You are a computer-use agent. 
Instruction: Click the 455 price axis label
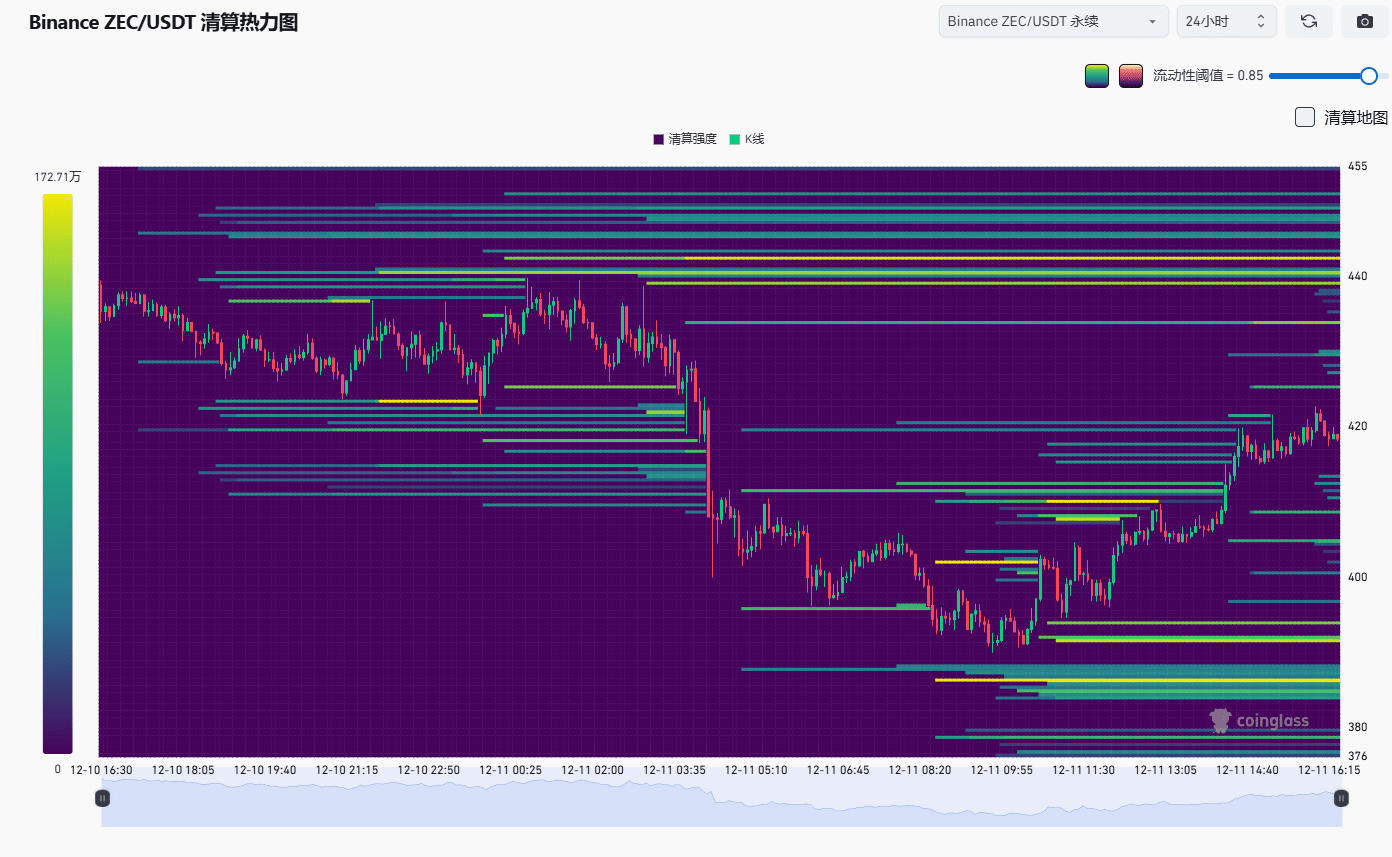point(1358,166)
